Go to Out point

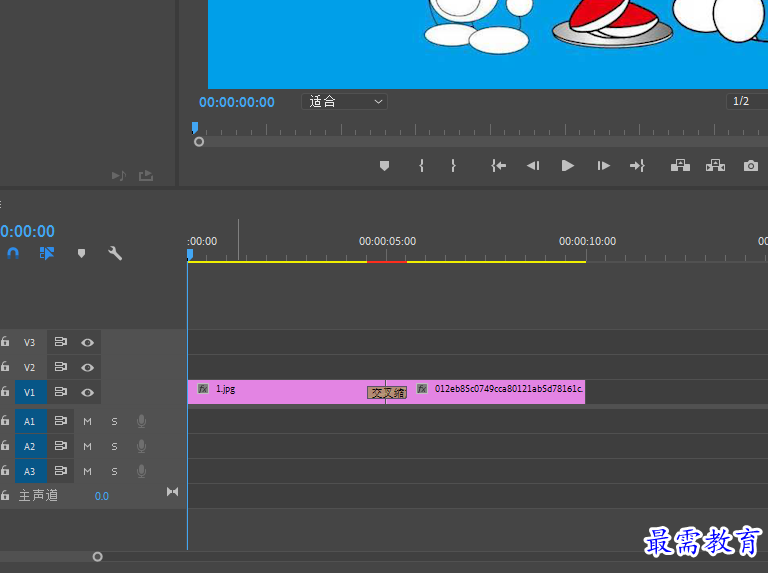(637, 166)
